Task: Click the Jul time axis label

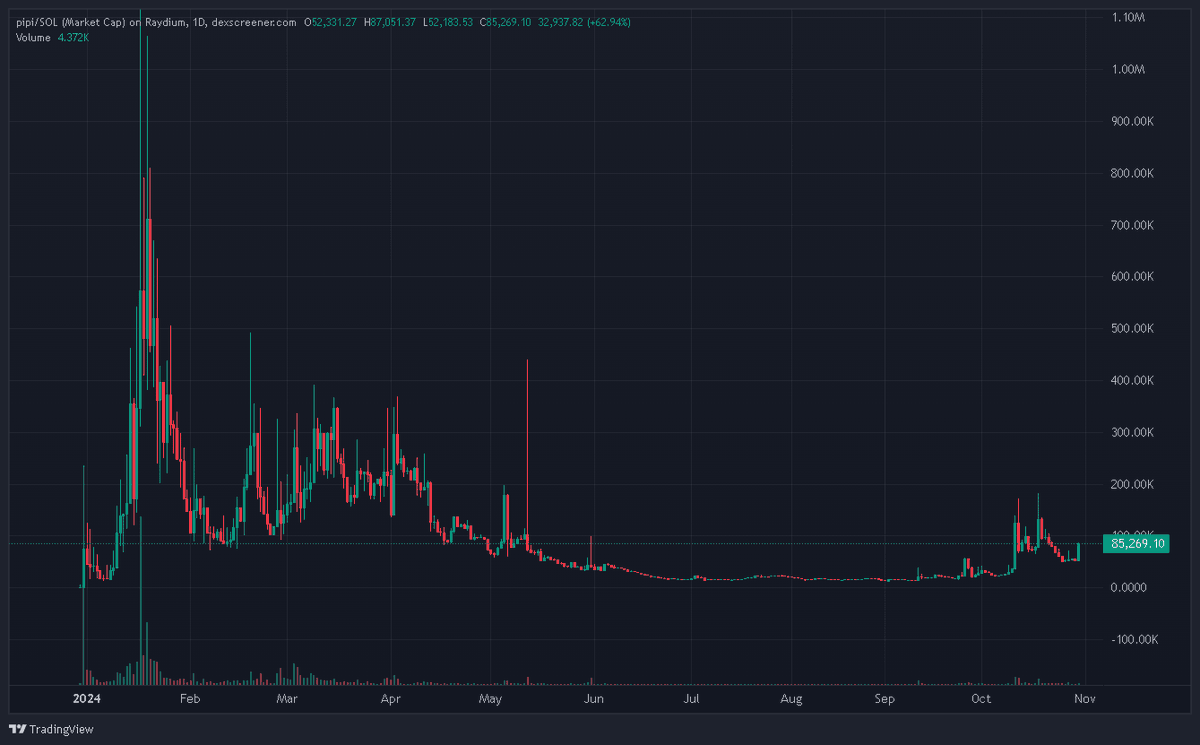Action: (x=692, y=699)
